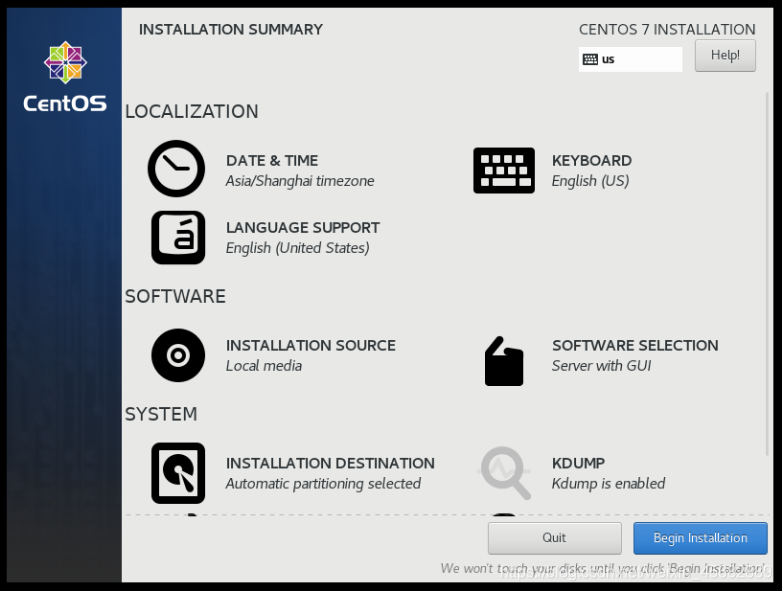Viewport: 782px width, 591px height.
Task: Click the 'us' keyboard layout field
Action: 630,59
